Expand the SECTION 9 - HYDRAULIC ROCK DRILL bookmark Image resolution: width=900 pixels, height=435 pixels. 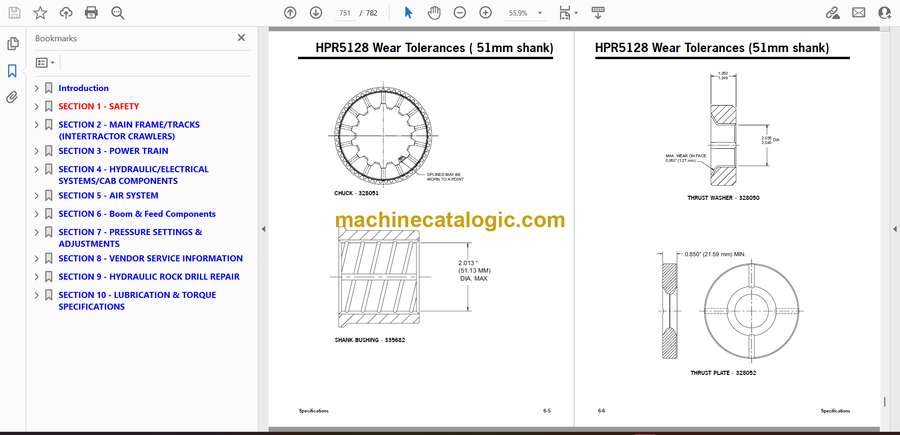pyautogui.click(x=37, y=277)
